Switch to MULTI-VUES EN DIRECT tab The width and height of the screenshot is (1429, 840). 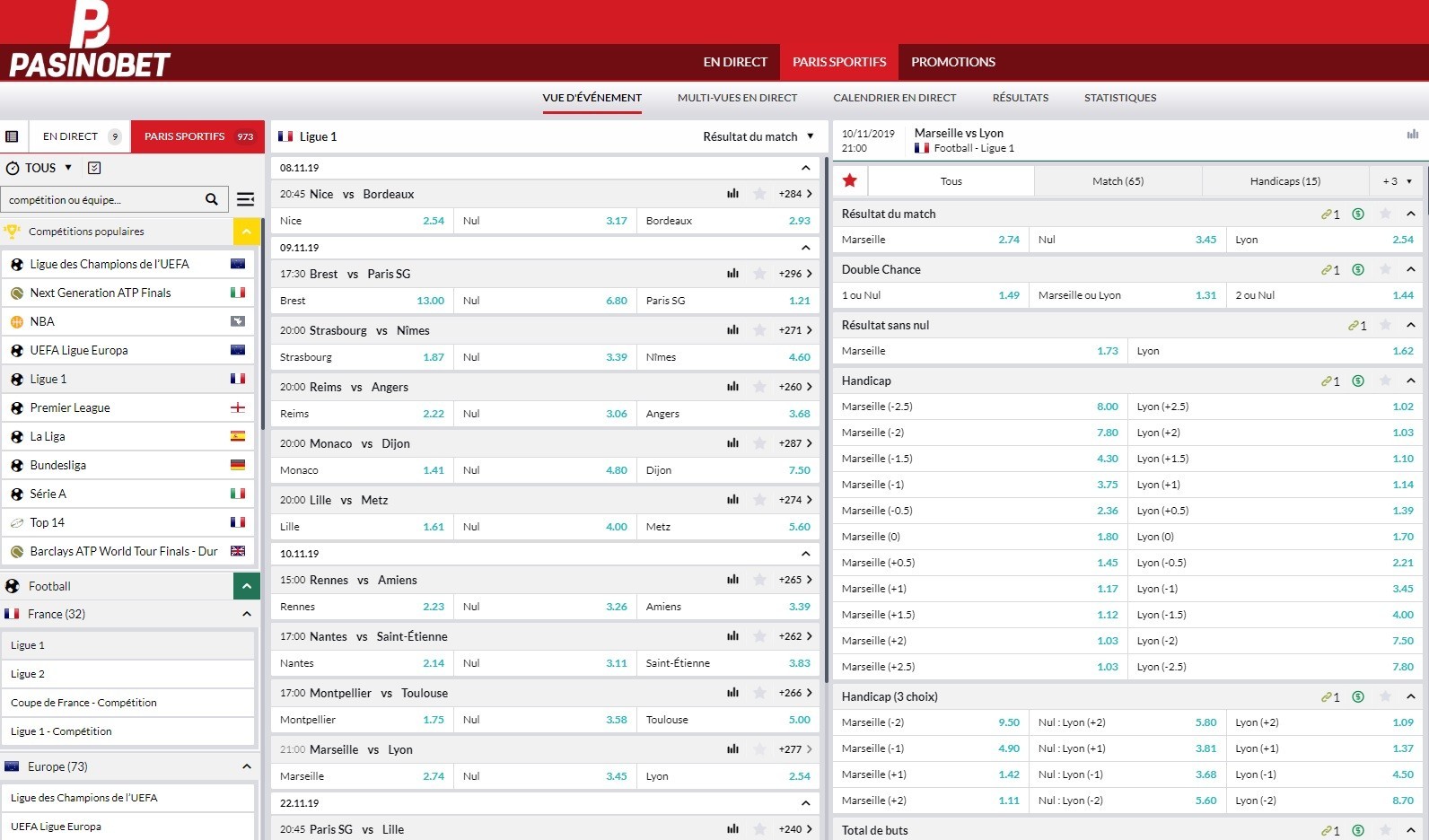(x=737, y=98)
